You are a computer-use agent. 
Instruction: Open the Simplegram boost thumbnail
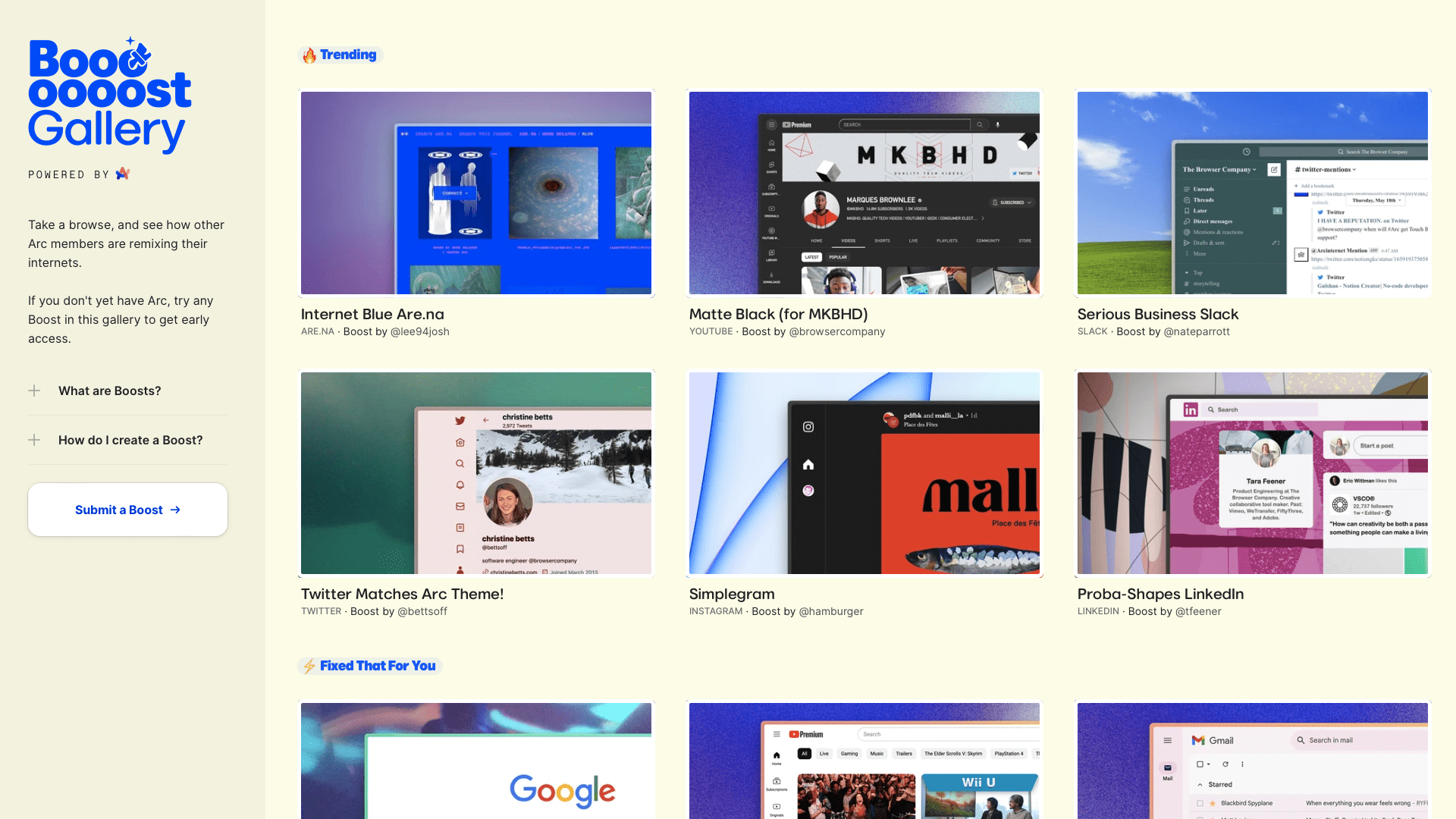(x=864, y=472)
